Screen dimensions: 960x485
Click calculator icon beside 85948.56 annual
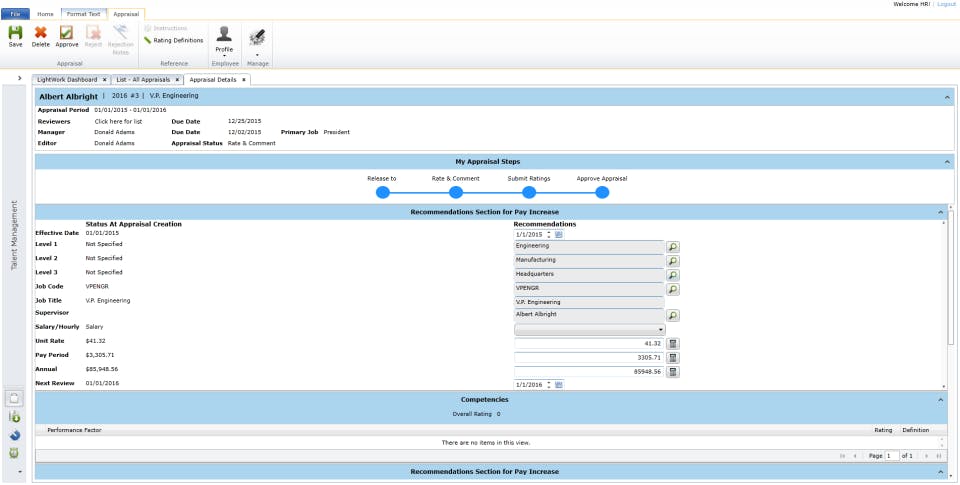(672, 372)
